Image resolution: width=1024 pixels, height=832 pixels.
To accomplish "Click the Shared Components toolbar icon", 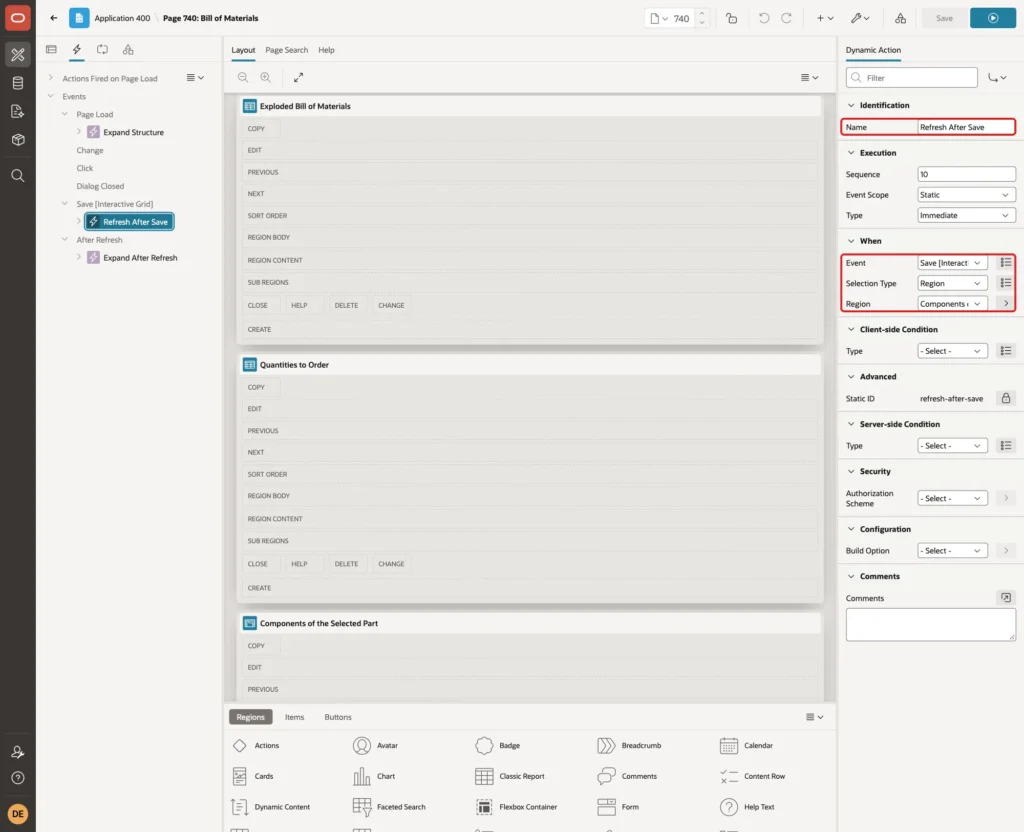I will [x=900, y=18].
